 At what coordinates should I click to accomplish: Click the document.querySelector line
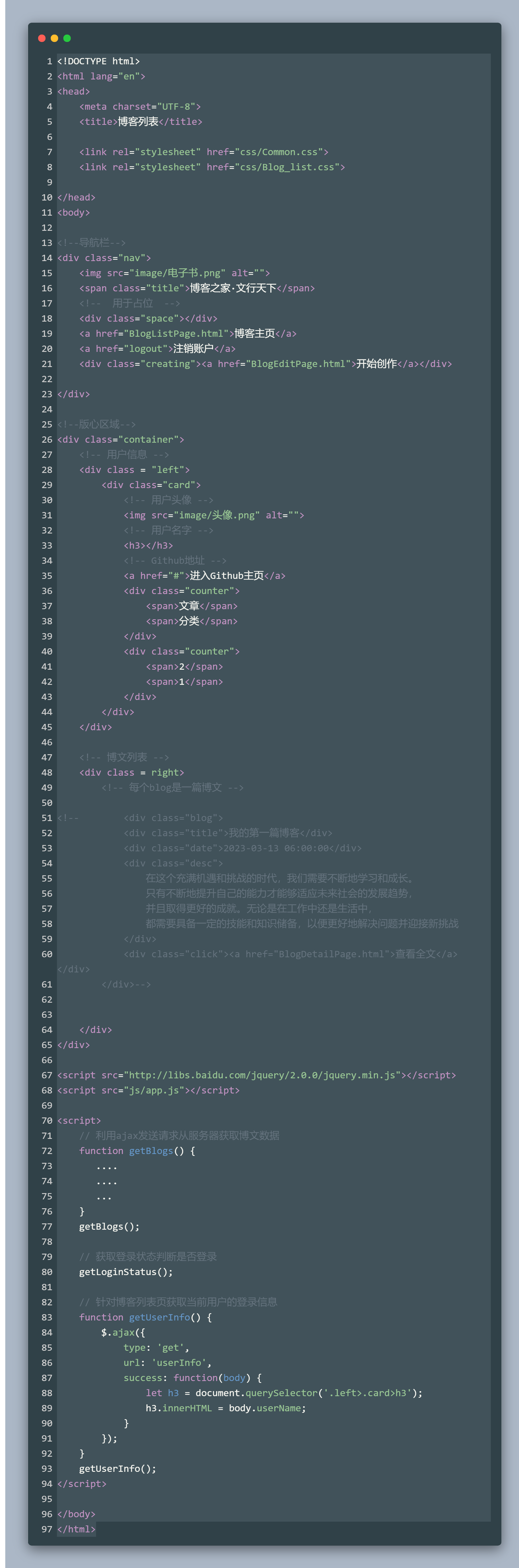coord(284,1393)
